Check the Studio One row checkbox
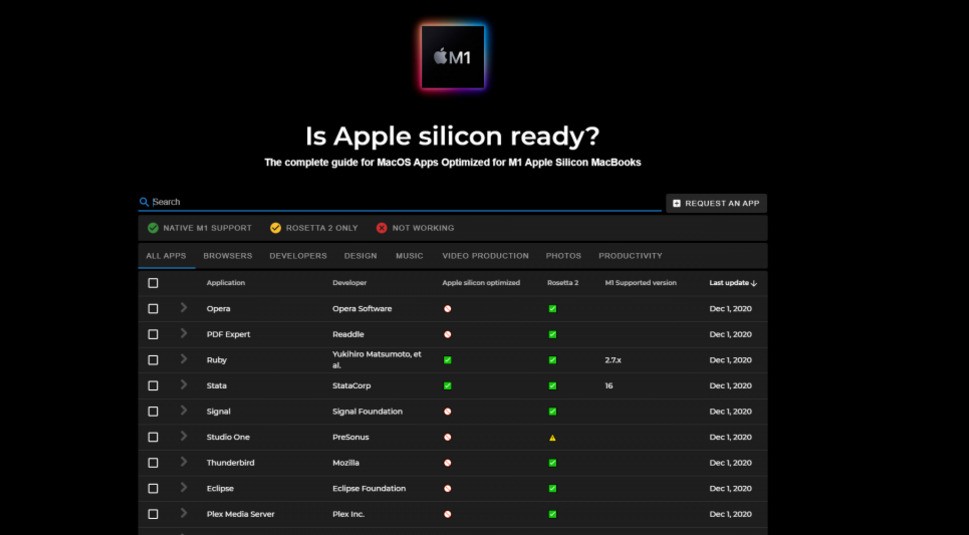The height and width of the screenshot is (535, 969). (153, 437)
